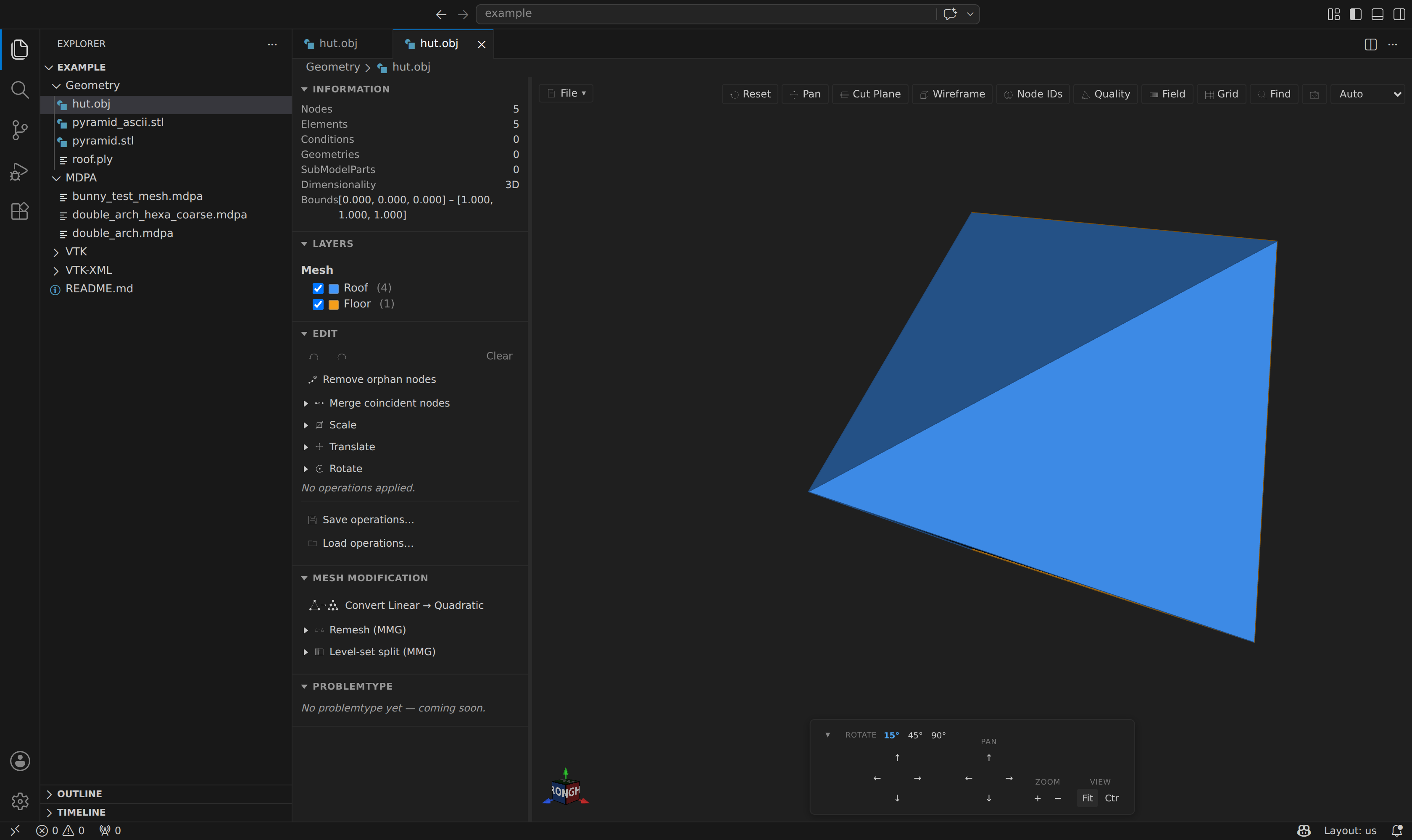Open the Auto dropdown in viewer toolbar
Viewport: 1412px width, 840px height.
(x=1368, y=94)
